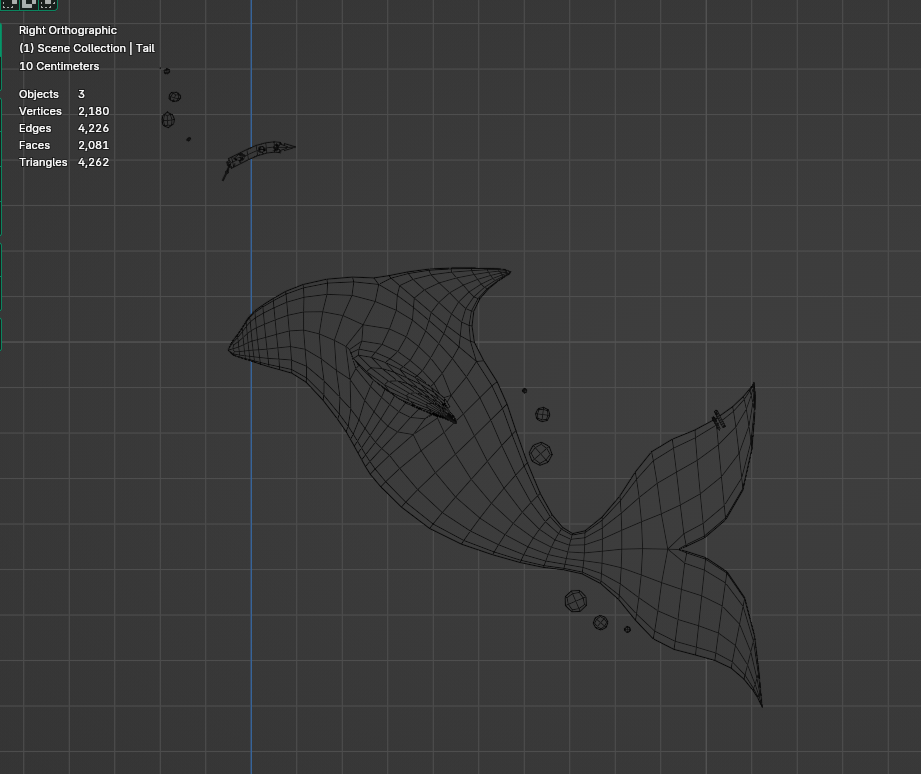Click the blue vertical axis line

(251, 500)
